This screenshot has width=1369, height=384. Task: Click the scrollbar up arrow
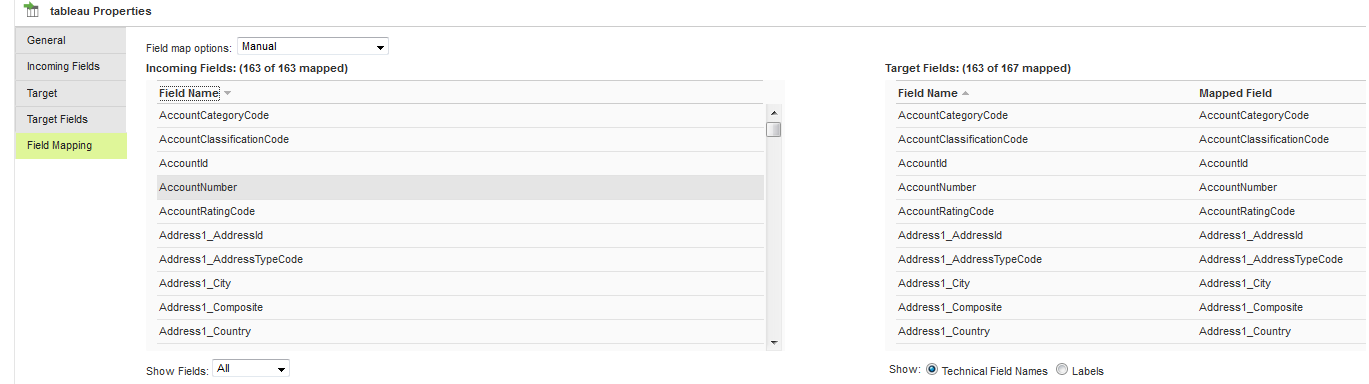773,112
